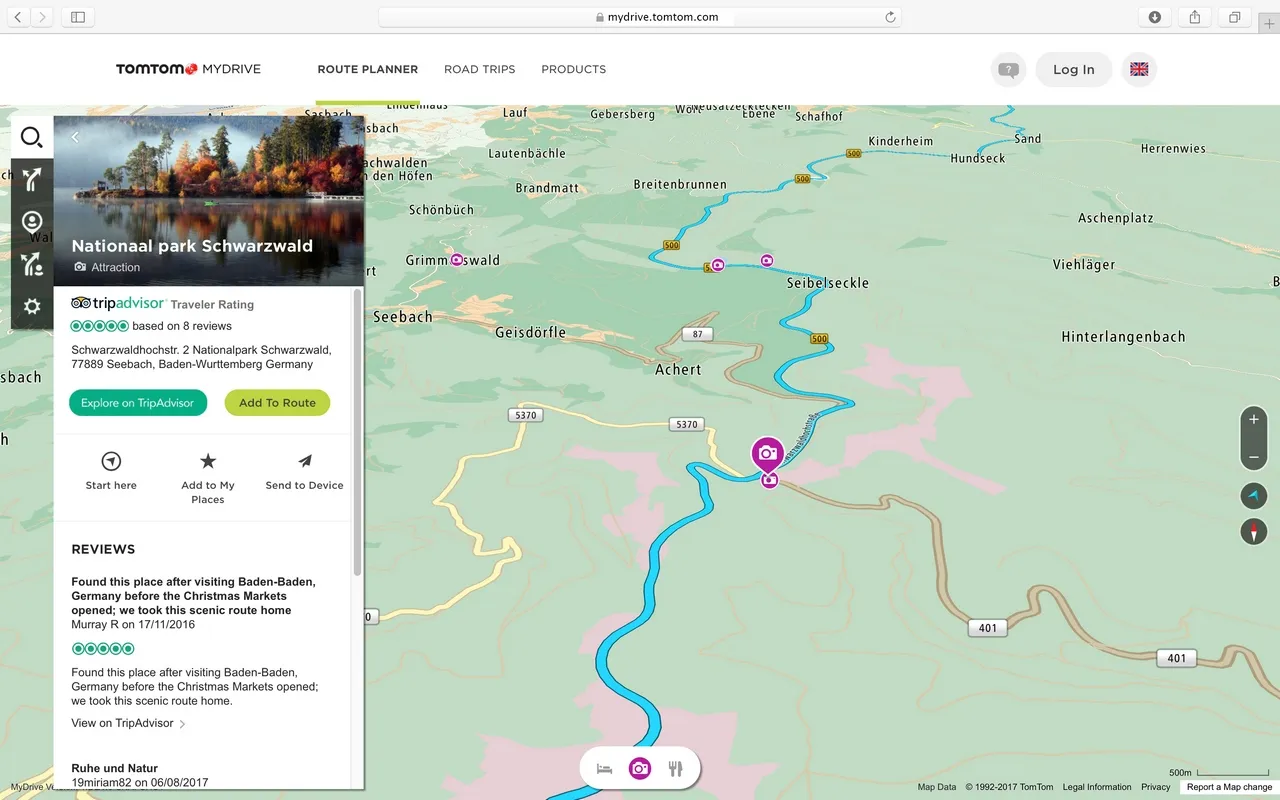The width and height of the screenshot is (1280, 800).
Task: Click the map compass orientation control
Action: (x=1253, y=531)
